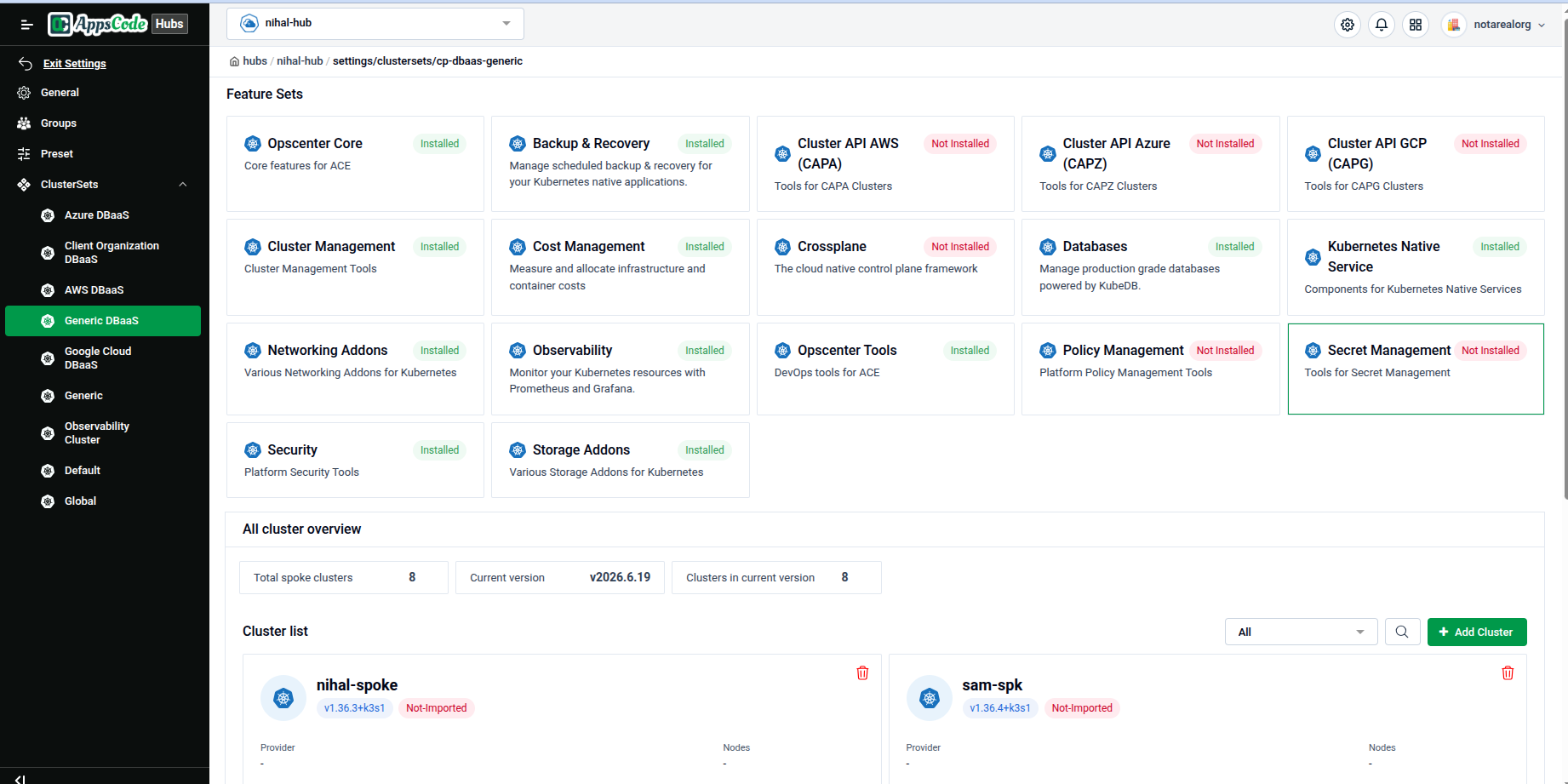
Task: Open the apps grid icon
Action: (1416, 25)
